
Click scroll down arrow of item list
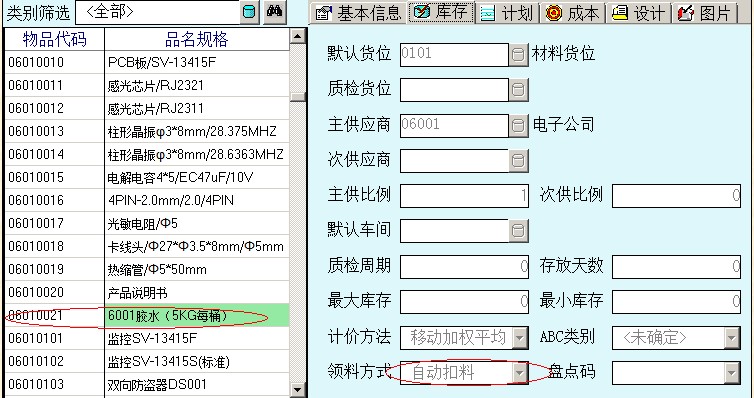(x=298, y=390)
